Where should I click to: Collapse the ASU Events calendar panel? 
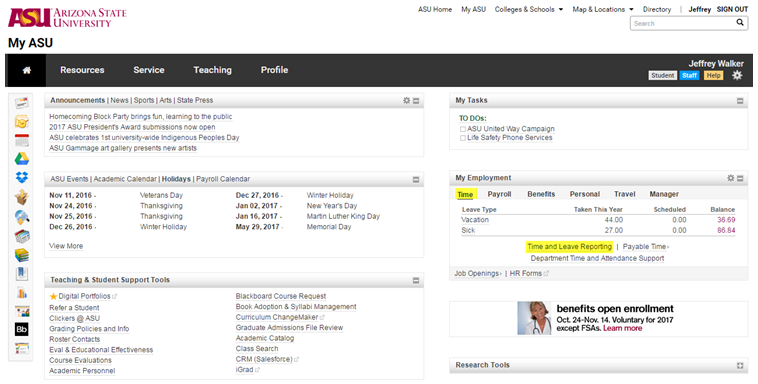[x=416, y=179]
